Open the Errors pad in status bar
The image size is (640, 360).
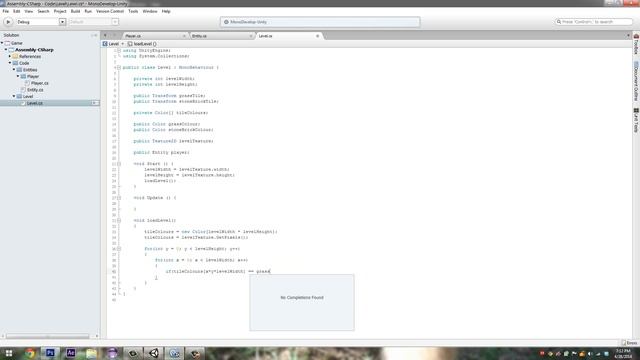(x=629, y=343)
